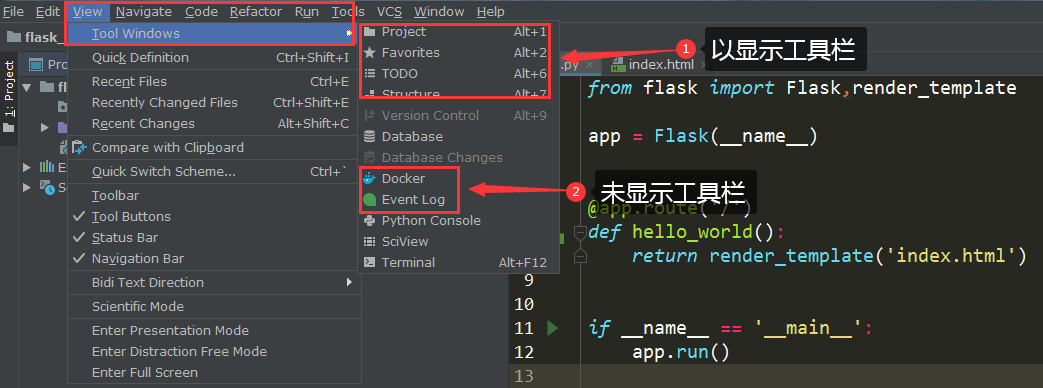Click the folder icon below 1: Project strip
Image resolution: width=1043 pixels, height=388 pixels.
tap(9, 128)
